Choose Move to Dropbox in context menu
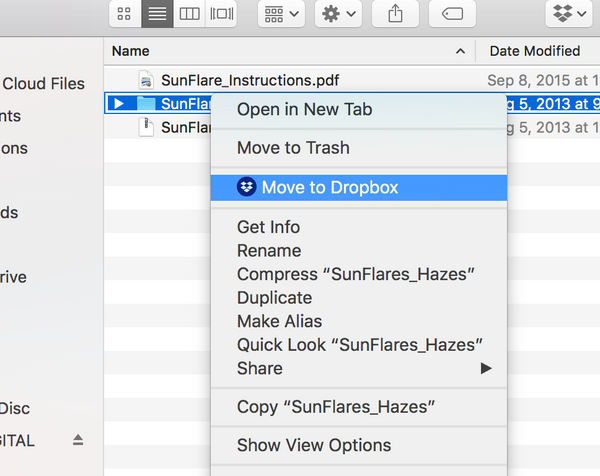 [330, 187]
